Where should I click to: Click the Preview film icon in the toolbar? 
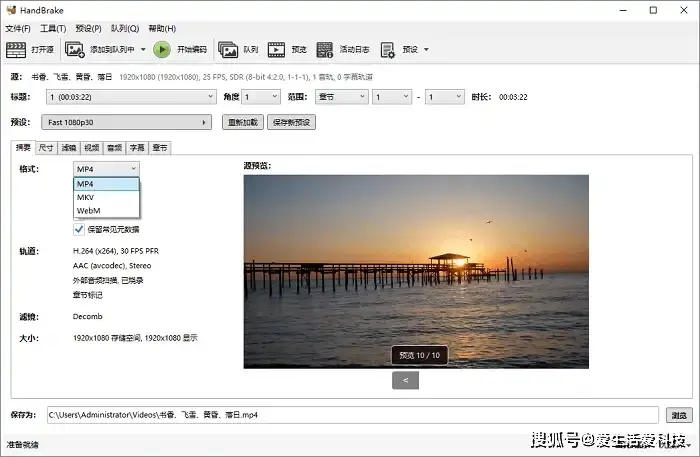point(276,50)
